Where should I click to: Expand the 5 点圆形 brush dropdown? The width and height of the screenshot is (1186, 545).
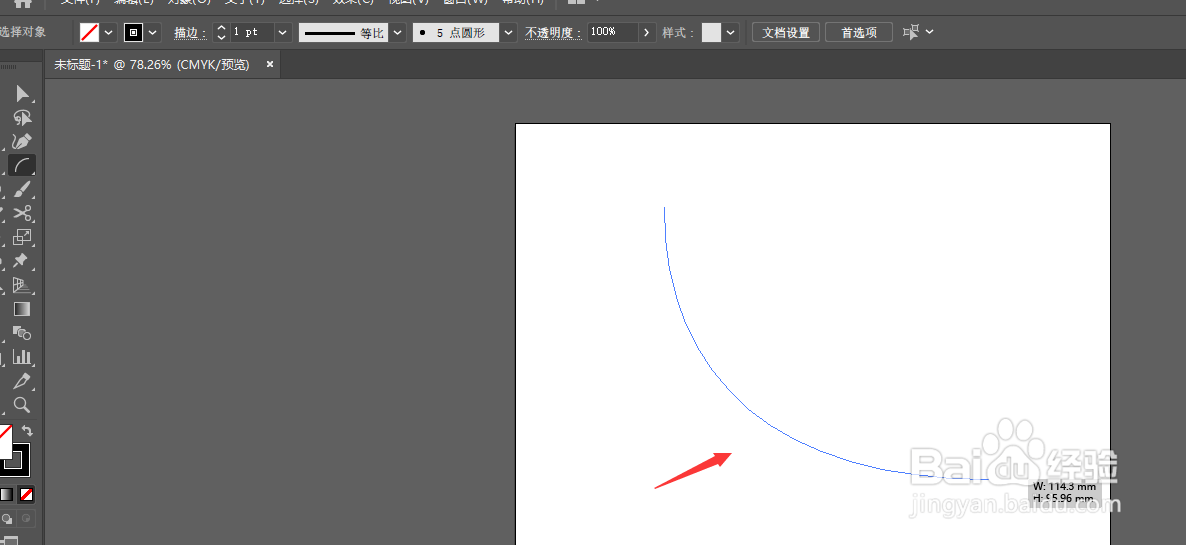click(508, 33)
